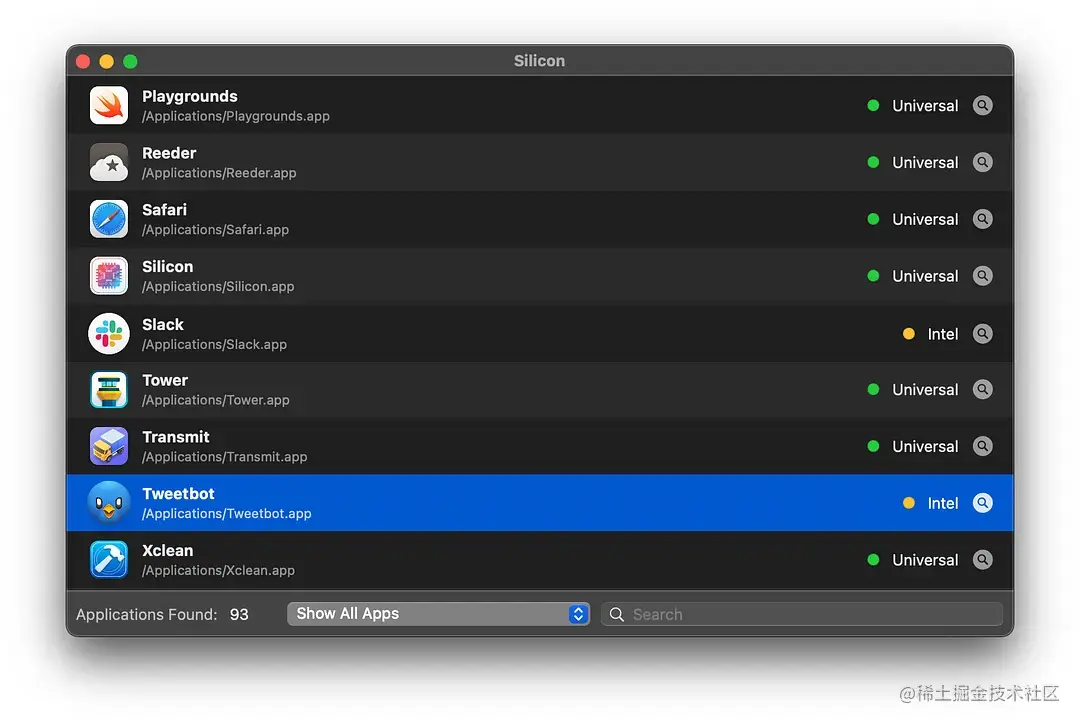Click the /Applications/Reeder.app path
The image size is (1080, 724).
pyautogui.click(x=219, y=172)
